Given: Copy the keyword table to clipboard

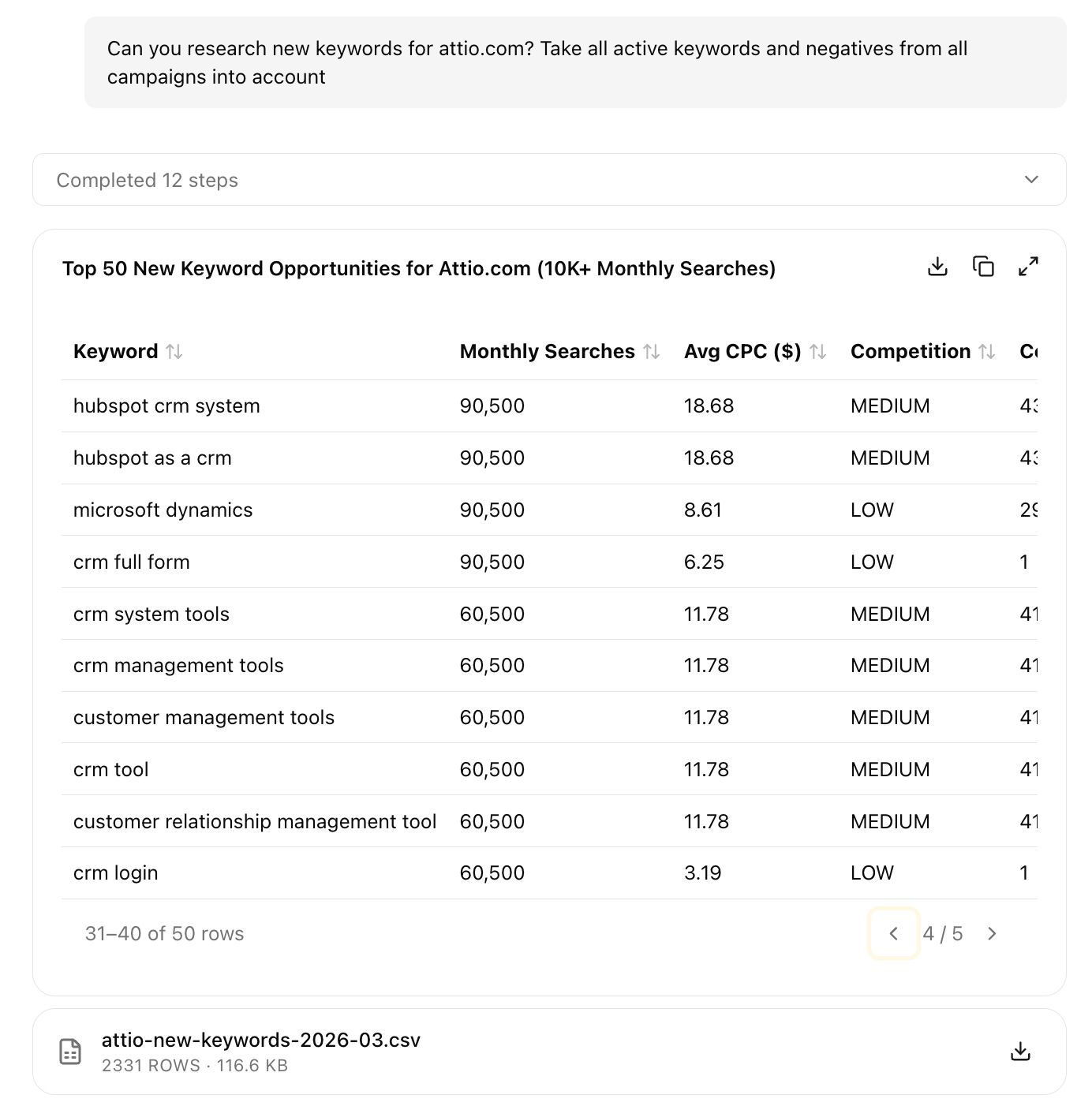Looking at the screenshot, I should coord(983,267).
